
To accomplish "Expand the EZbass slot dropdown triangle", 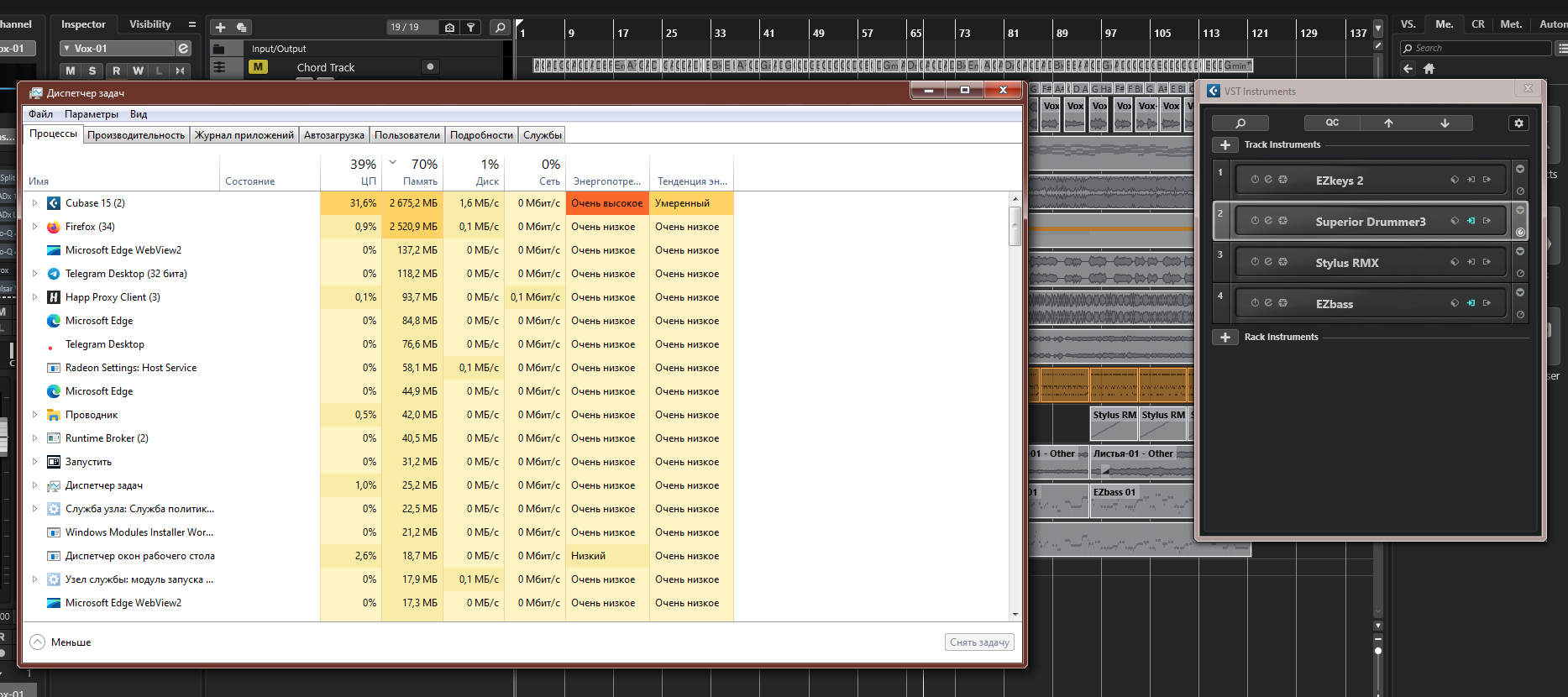I will click(1520, 292).
